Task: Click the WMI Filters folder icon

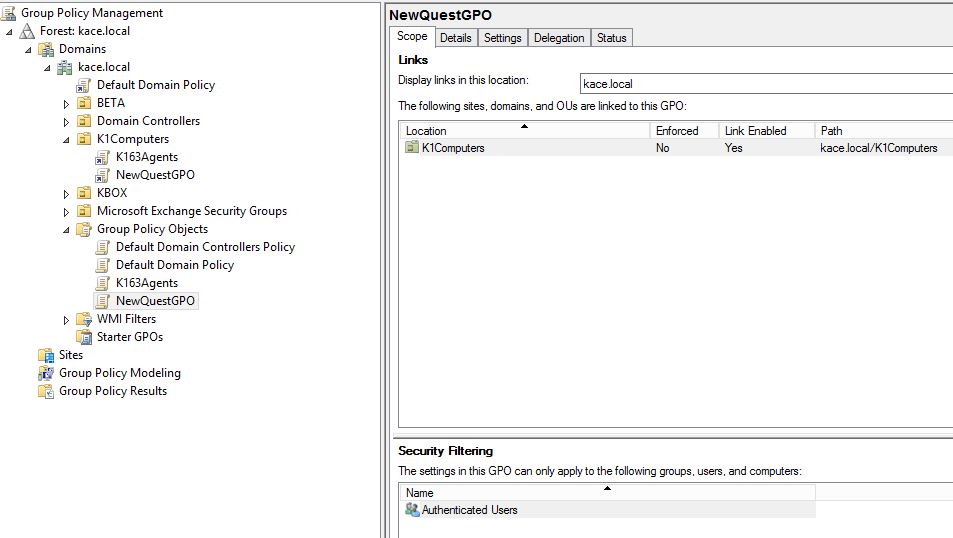Action: click(x=84, y=319)
